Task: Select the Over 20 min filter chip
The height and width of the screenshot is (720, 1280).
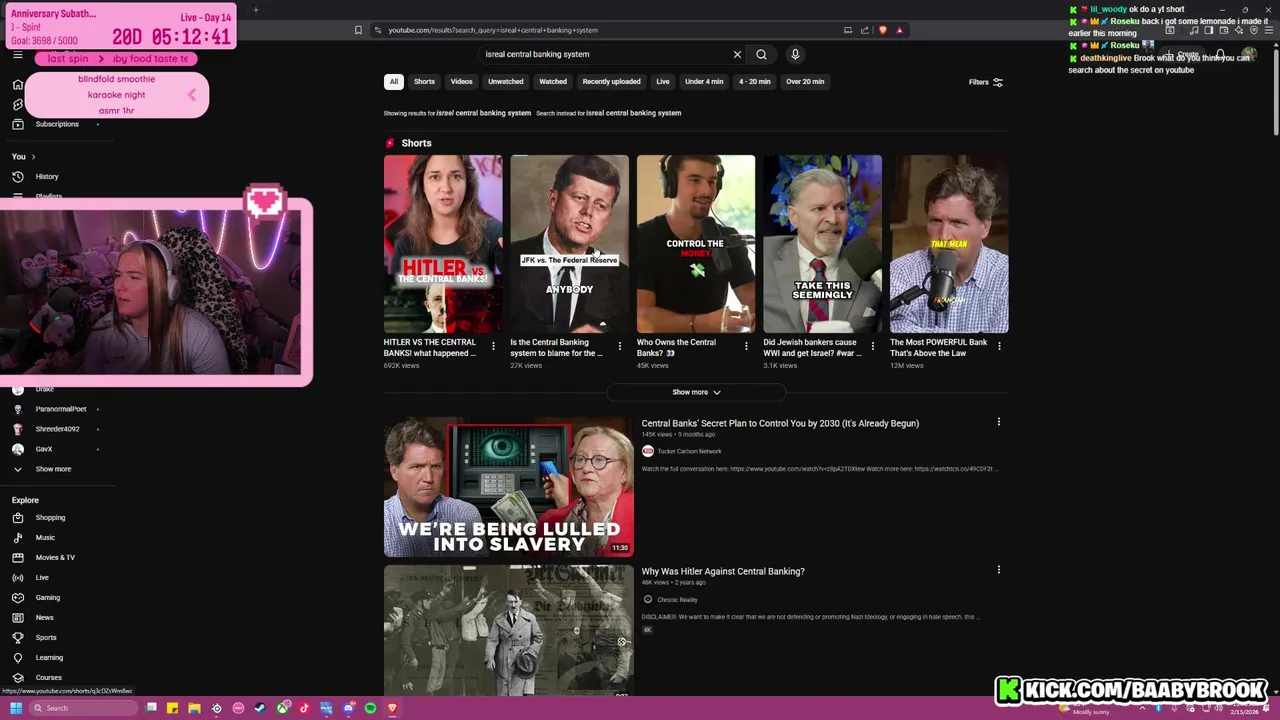Action: point(805,82)
